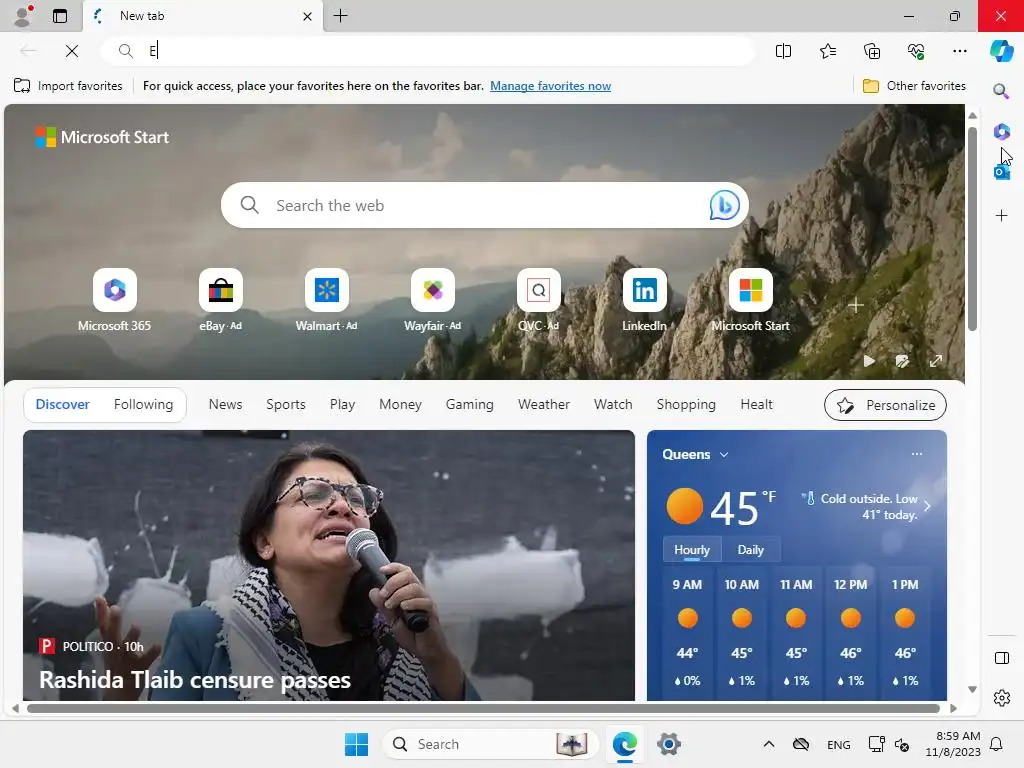Switch weather to Daily view
1024x768 pixels.
coord(750,550)
